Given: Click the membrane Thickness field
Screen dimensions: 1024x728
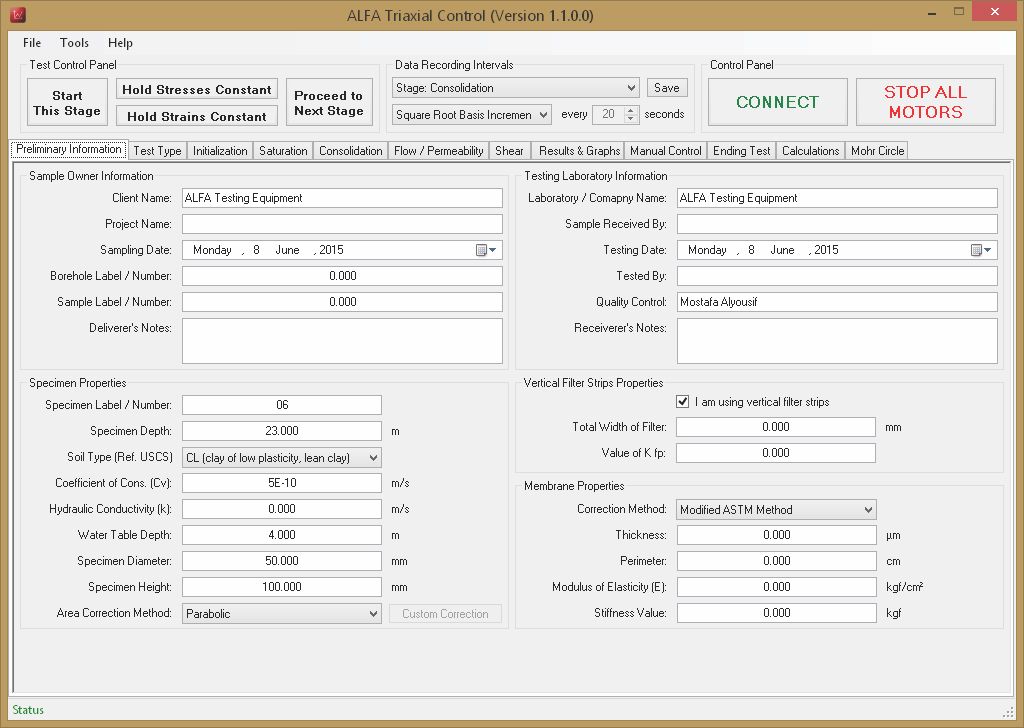Looking at the screenshot, I should pyautogui.click(x=776, y=535).
